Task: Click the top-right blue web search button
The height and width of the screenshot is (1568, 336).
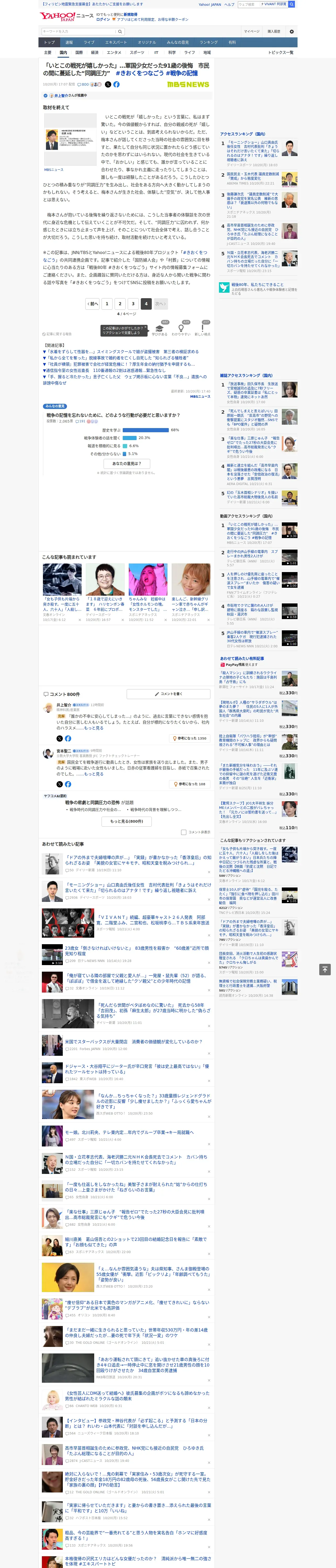Action: 292,4
